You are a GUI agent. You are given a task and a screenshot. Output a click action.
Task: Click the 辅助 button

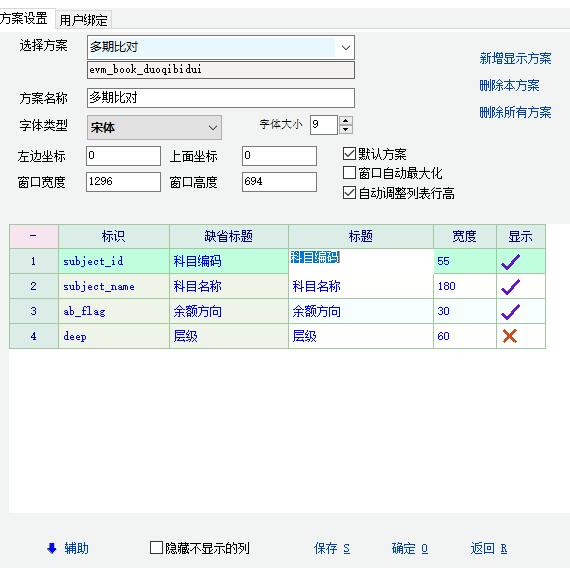(x=76, y=548)
